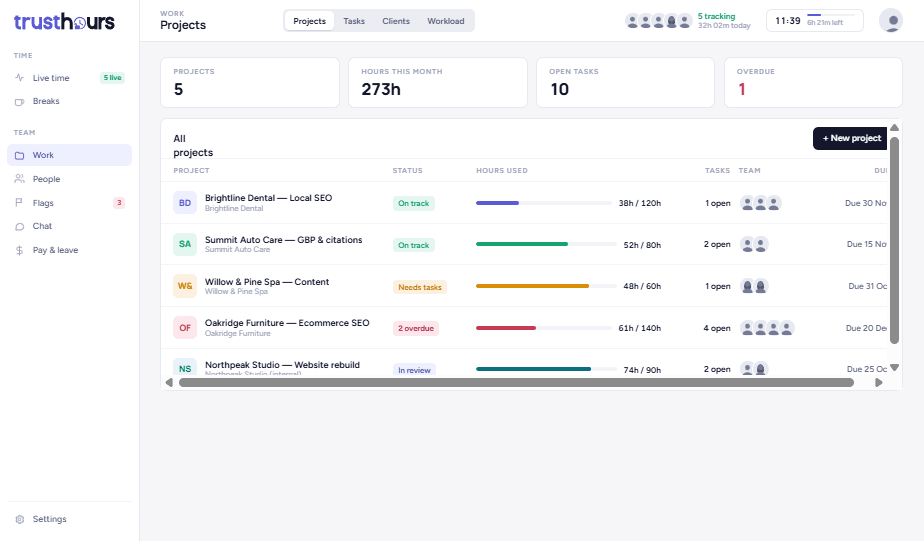Switch to the Projects tab
Viewport: 924px width, 541px height.
pos(309,21)
